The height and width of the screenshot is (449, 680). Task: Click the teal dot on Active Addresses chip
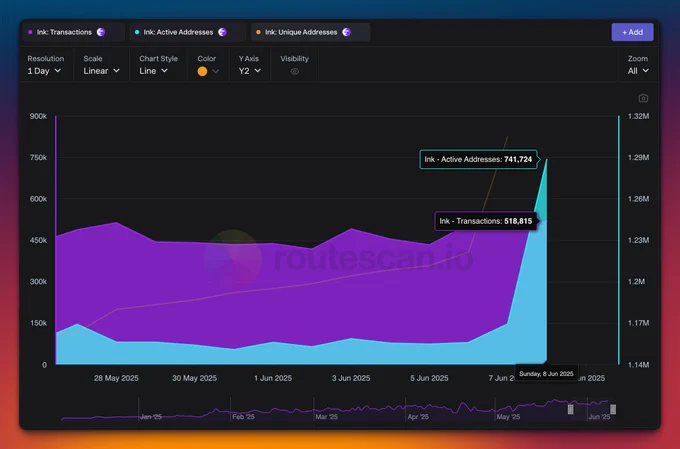point(137,32)
